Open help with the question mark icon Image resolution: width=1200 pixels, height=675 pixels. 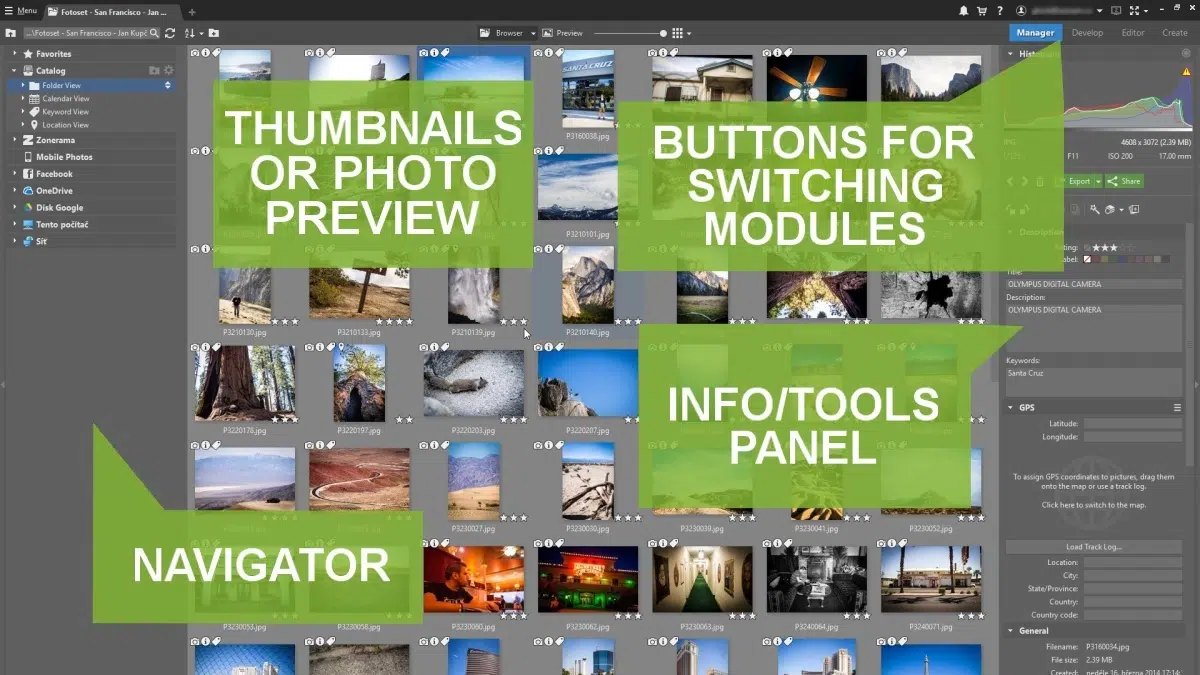tap(1001, 11)
